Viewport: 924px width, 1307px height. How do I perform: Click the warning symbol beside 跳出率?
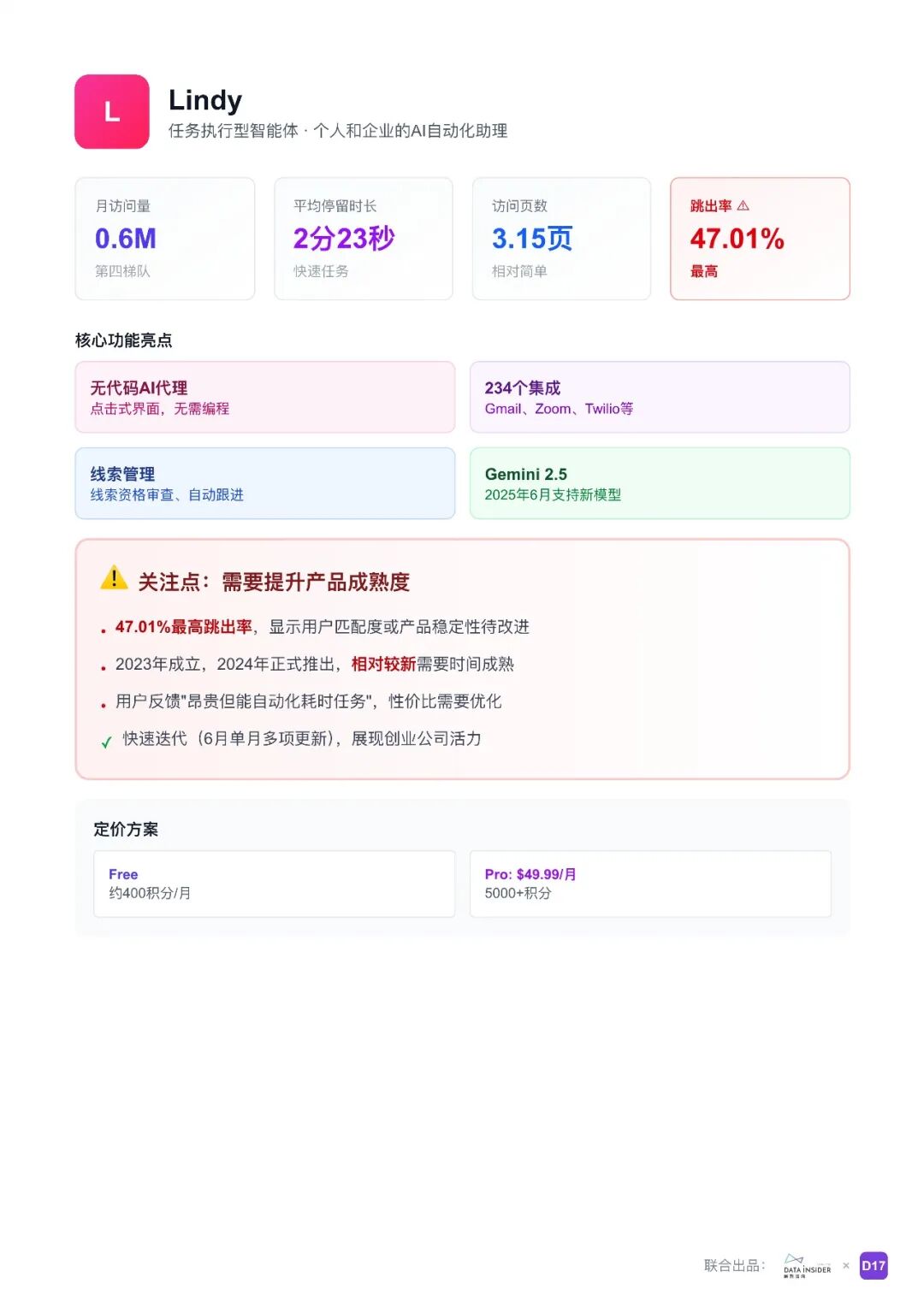click(x=743, y=205)
